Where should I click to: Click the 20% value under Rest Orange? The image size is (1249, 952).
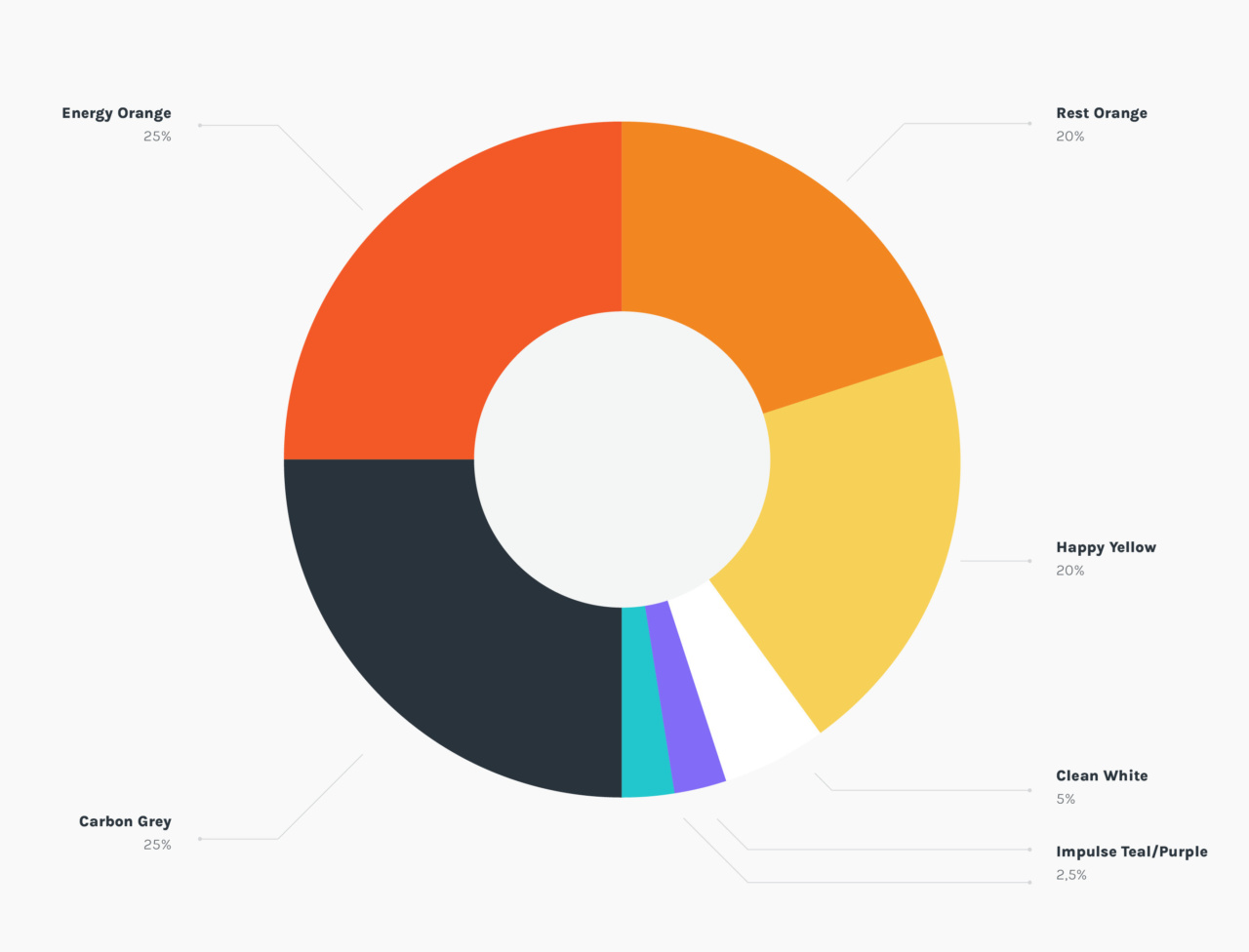coord(1069,137)
